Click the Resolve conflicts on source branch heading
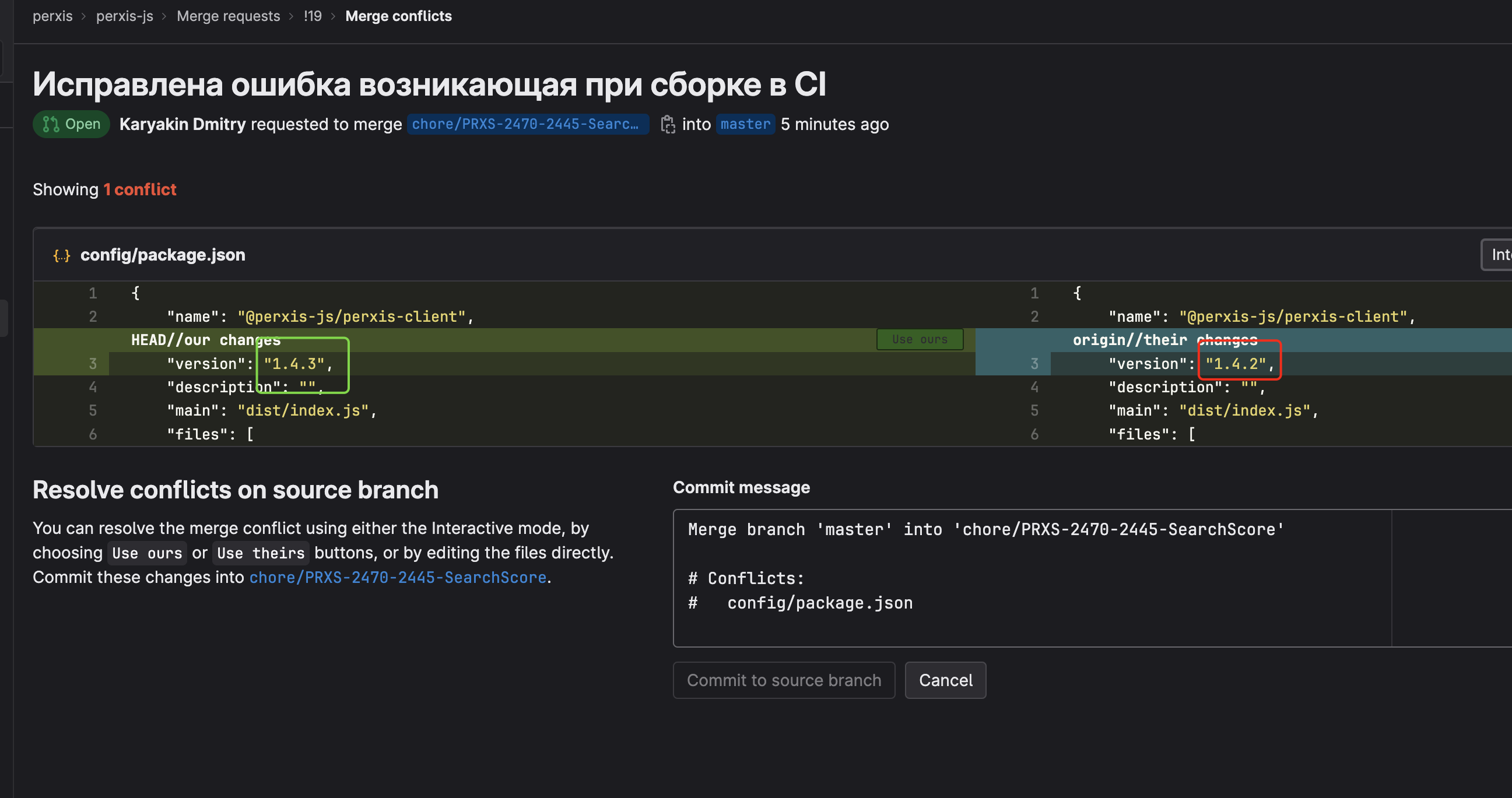This screenshot has width=1512, height=798. [236, 490]
